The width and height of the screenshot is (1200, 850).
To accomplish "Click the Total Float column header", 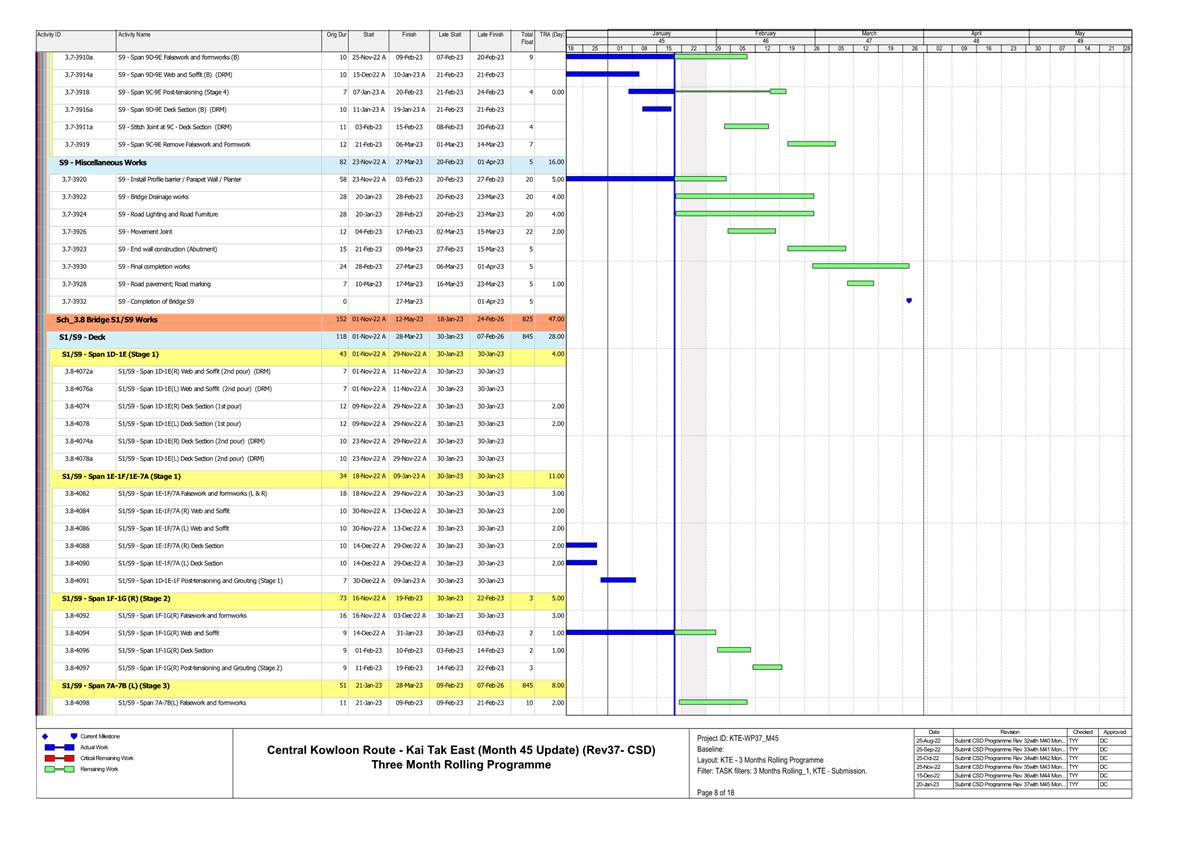I will tap(526, 38).
